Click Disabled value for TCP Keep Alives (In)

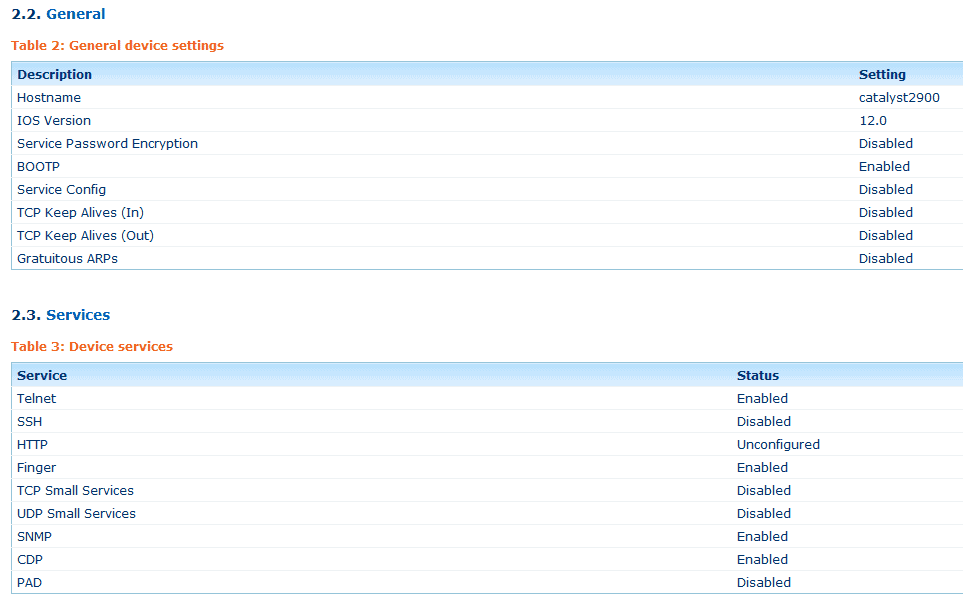pos(886,213)
